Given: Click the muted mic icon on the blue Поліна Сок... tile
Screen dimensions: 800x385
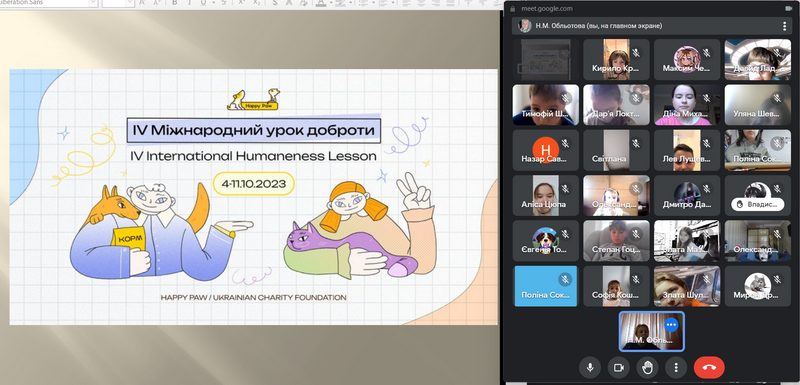Looking at the screenshot, I should click(x=565, y=279).
